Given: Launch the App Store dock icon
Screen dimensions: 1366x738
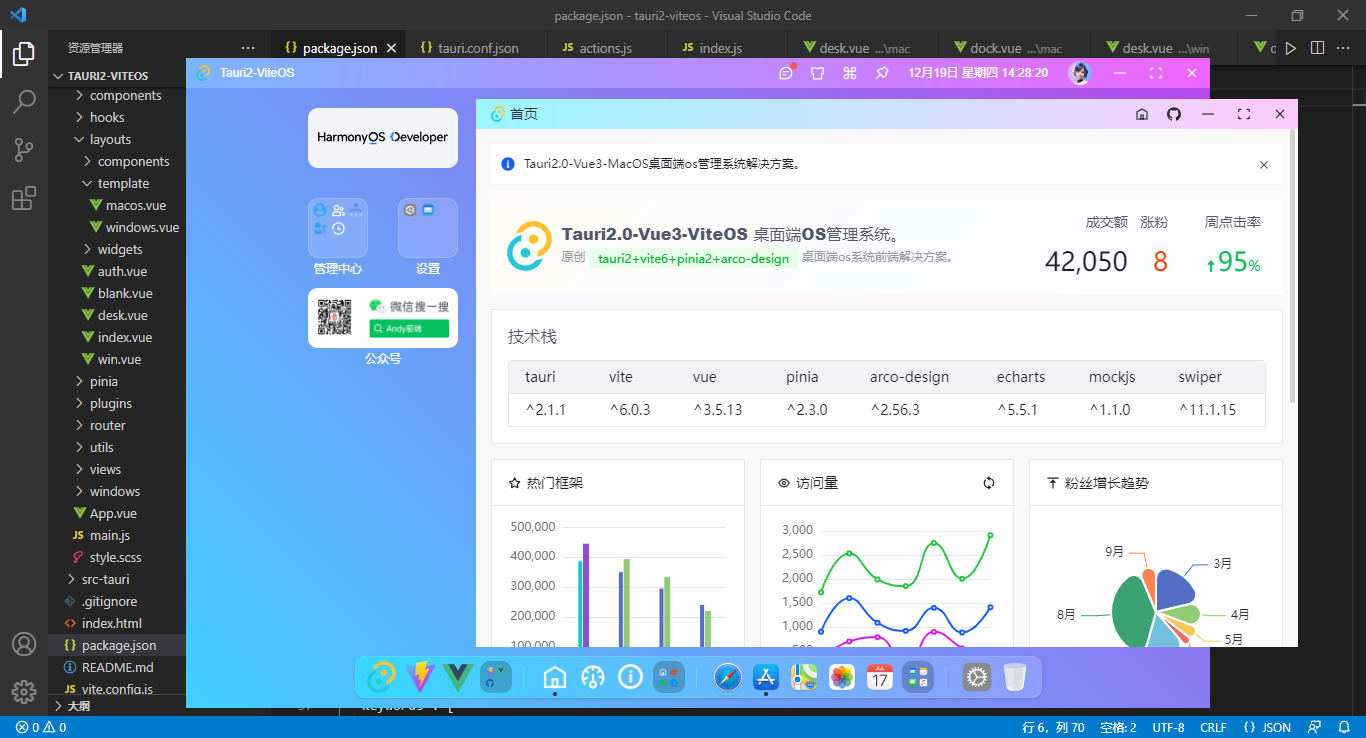Looking at the screenshot, I should point(765,677).
